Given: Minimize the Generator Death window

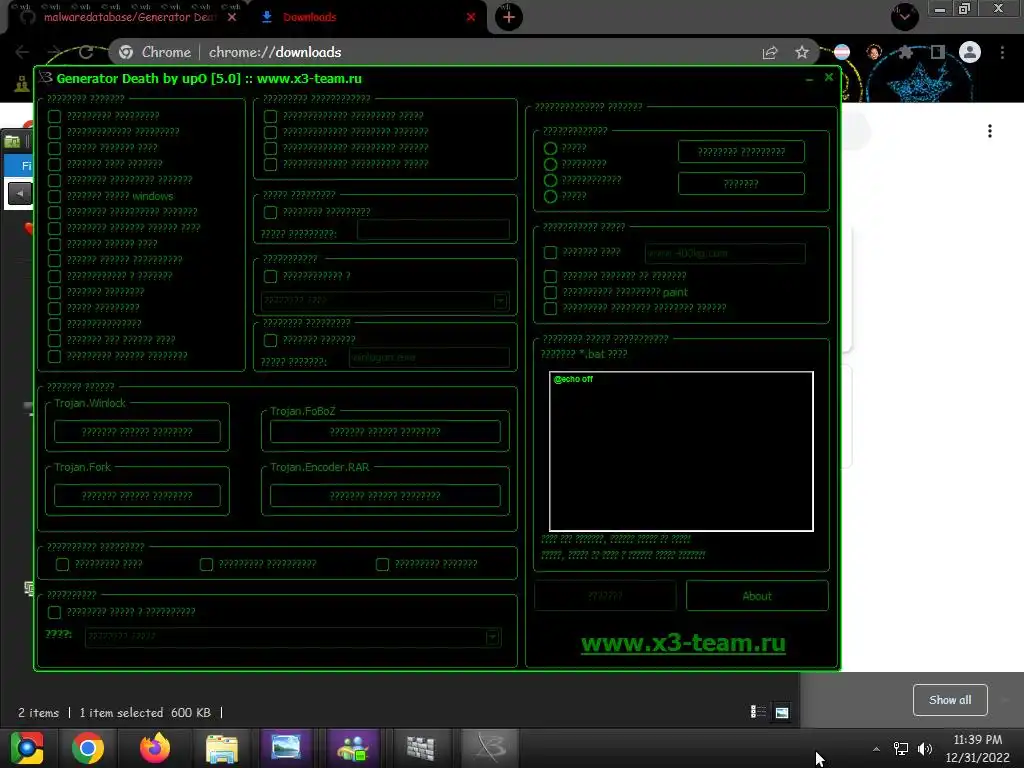Looking at the screenshot, I should click(809, 78).
